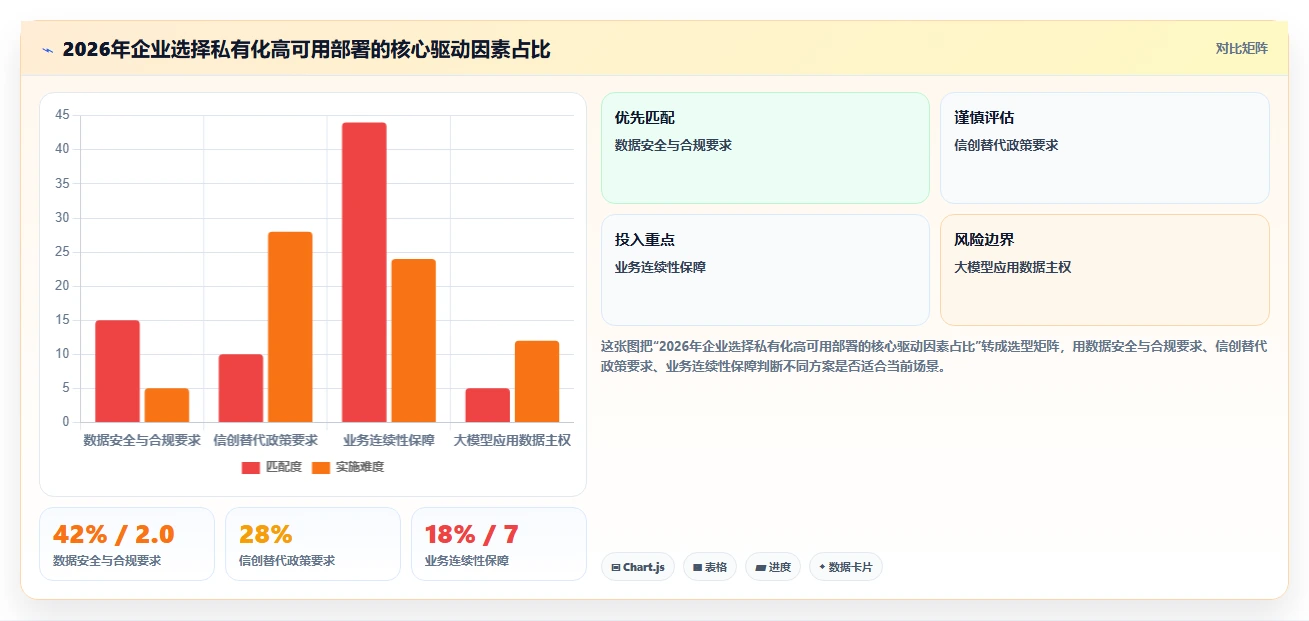The height and width of the screenshot is (621, 1309).
Task: Select the Chart.js tag chip
Action: coord(638,567)
